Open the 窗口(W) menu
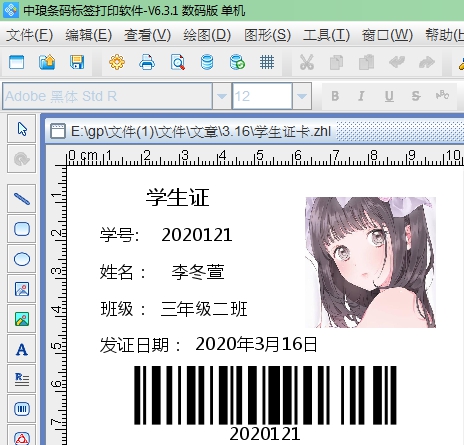Screen dimensions: 464x445 (387, 35)
